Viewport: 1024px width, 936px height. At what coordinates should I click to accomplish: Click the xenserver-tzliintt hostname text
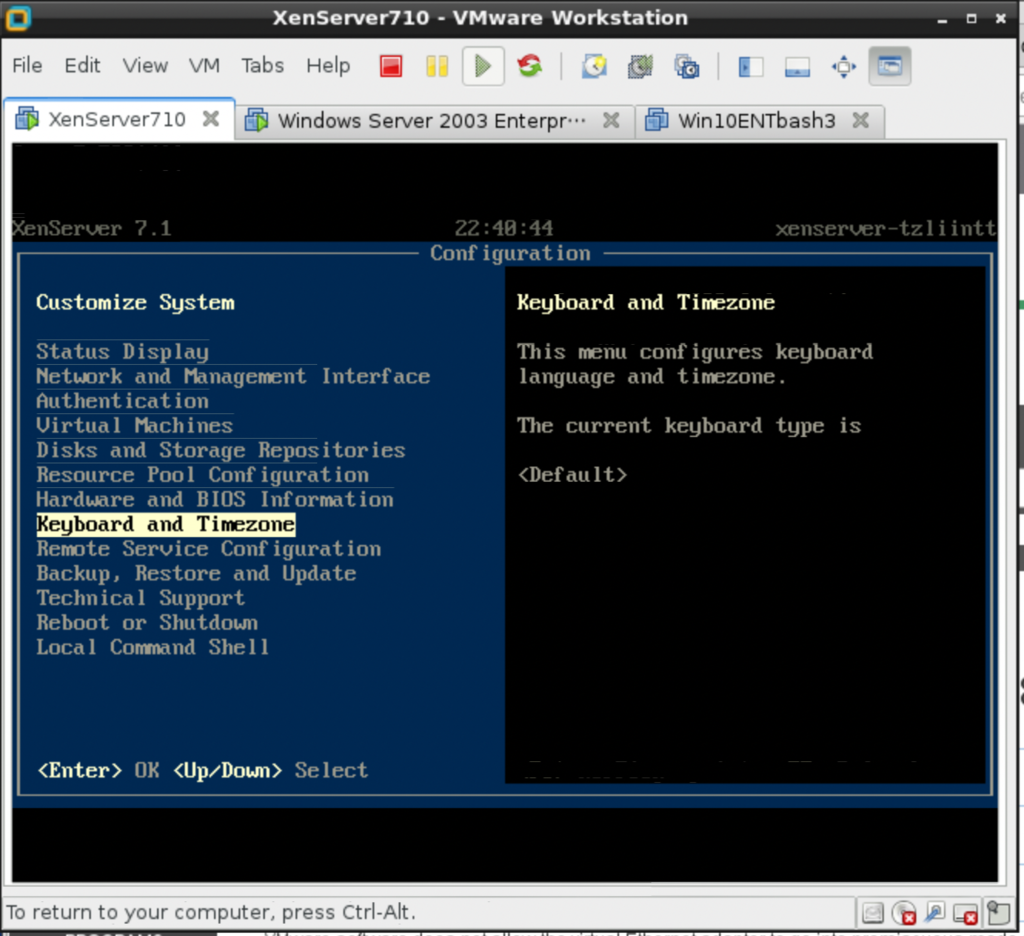click(886, 228)
